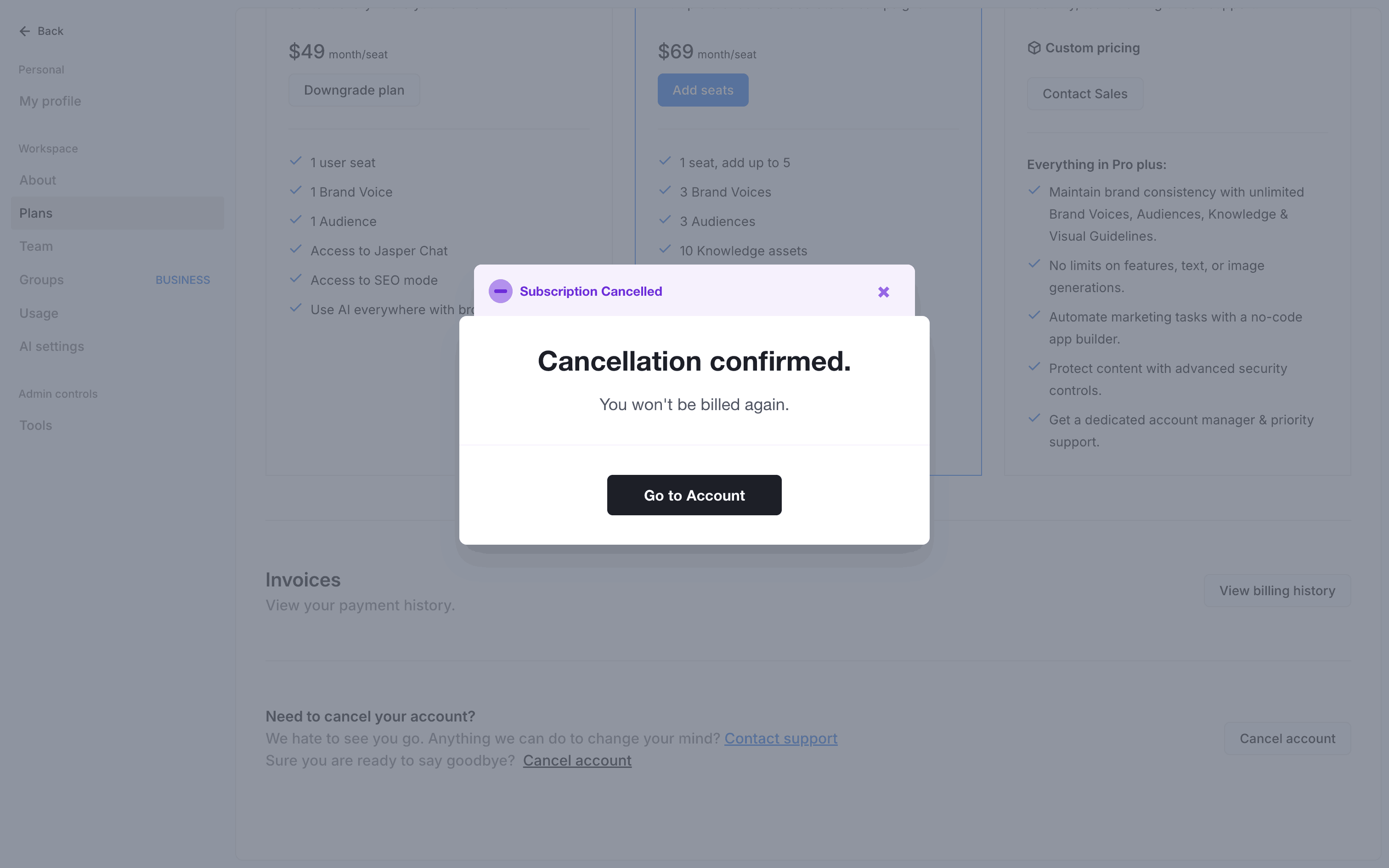Viewport: 1389px width, 868px height.
Task: Click the purple minus status icon
Action: coord(501,291)
